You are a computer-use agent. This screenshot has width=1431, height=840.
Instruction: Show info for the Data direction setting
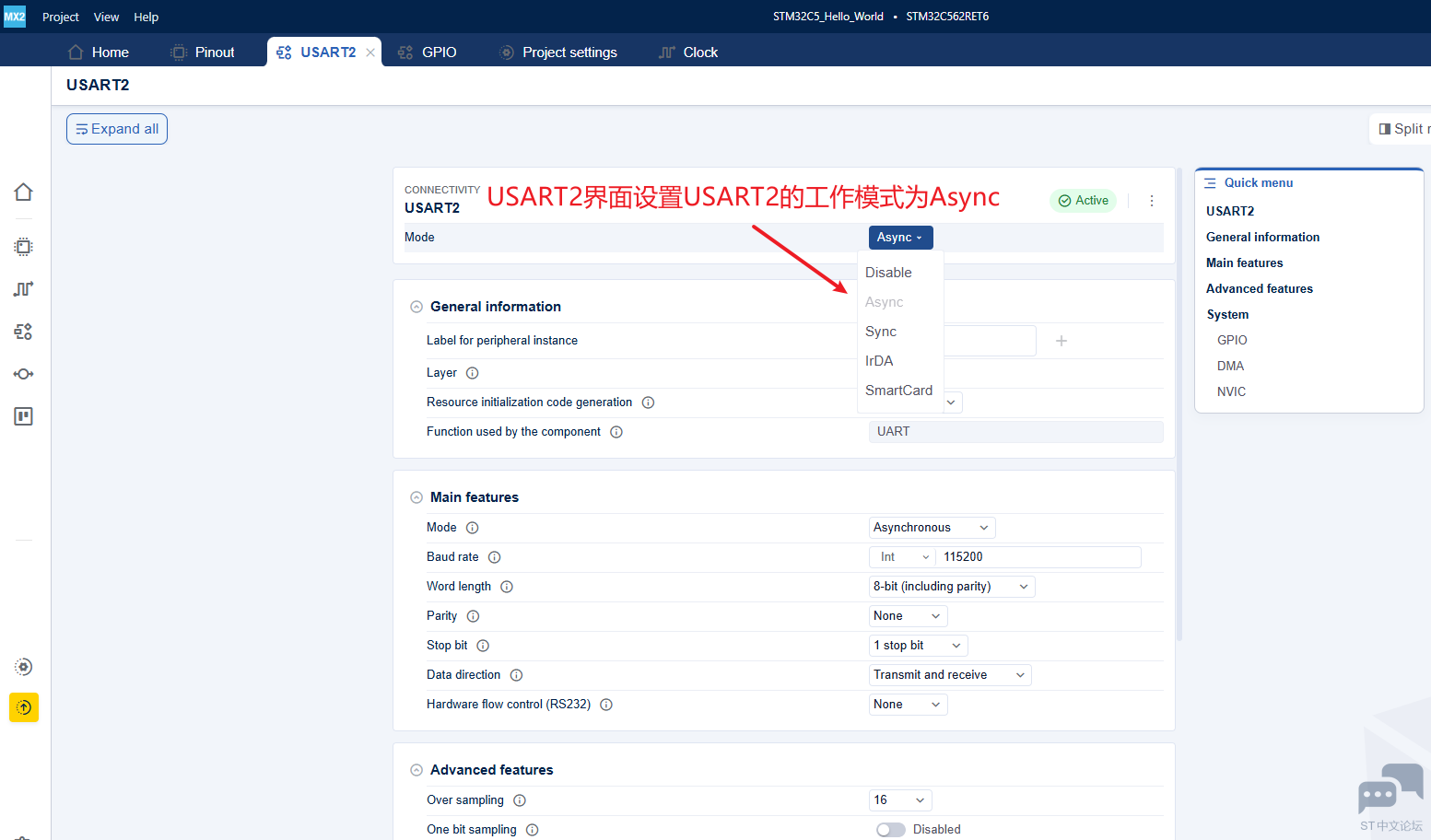coord(516,675)
